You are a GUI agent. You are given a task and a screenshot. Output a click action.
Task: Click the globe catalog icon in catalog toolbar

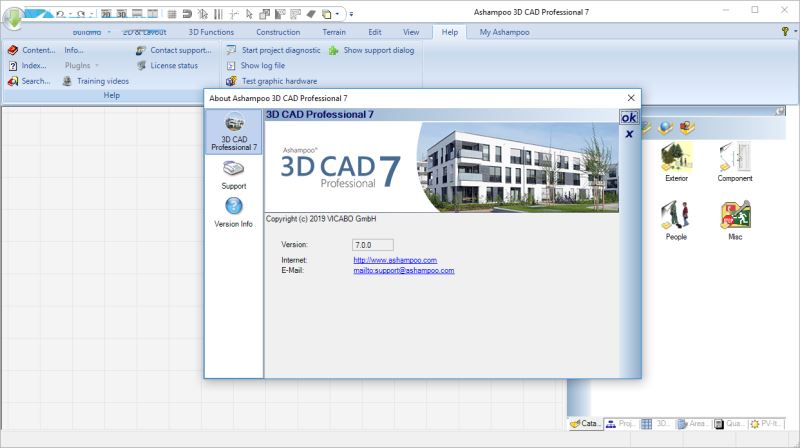click(x=665, y=127)
